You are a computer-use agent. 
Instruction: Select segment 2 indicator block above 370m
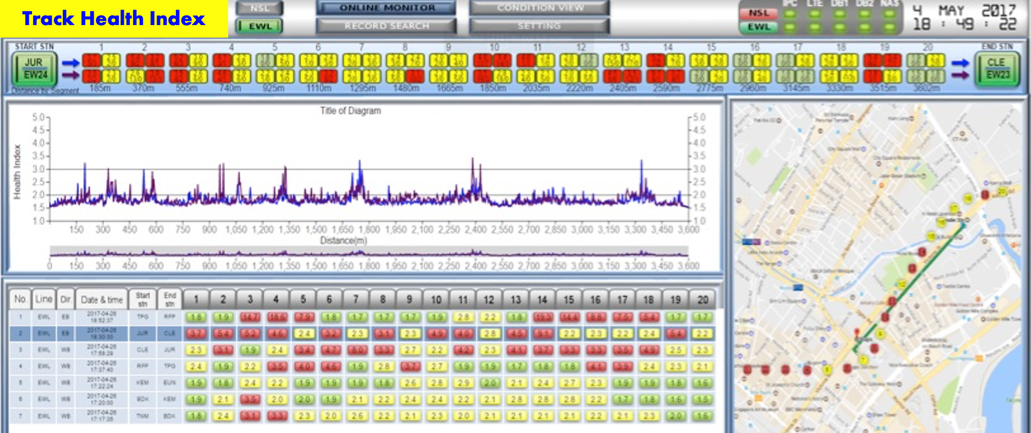tap(145, 68)
